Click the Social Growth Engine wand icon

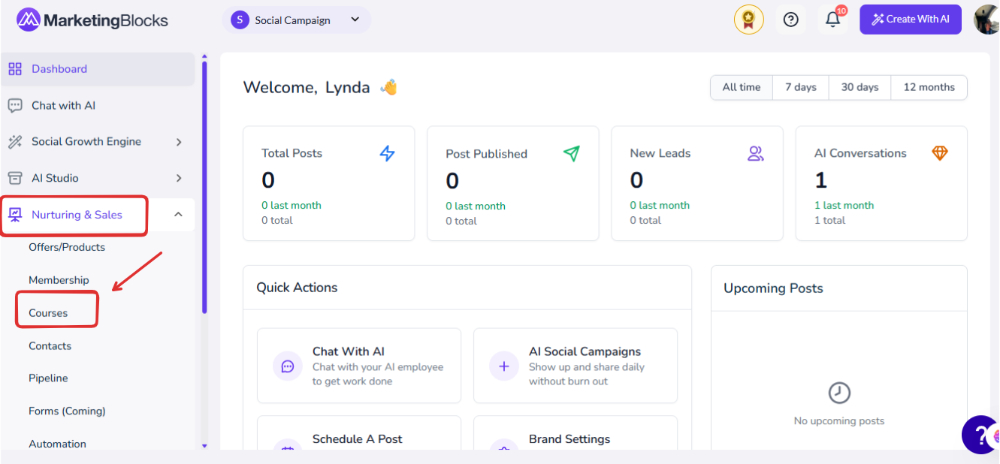pyautogui.click(x=15, y=141)
